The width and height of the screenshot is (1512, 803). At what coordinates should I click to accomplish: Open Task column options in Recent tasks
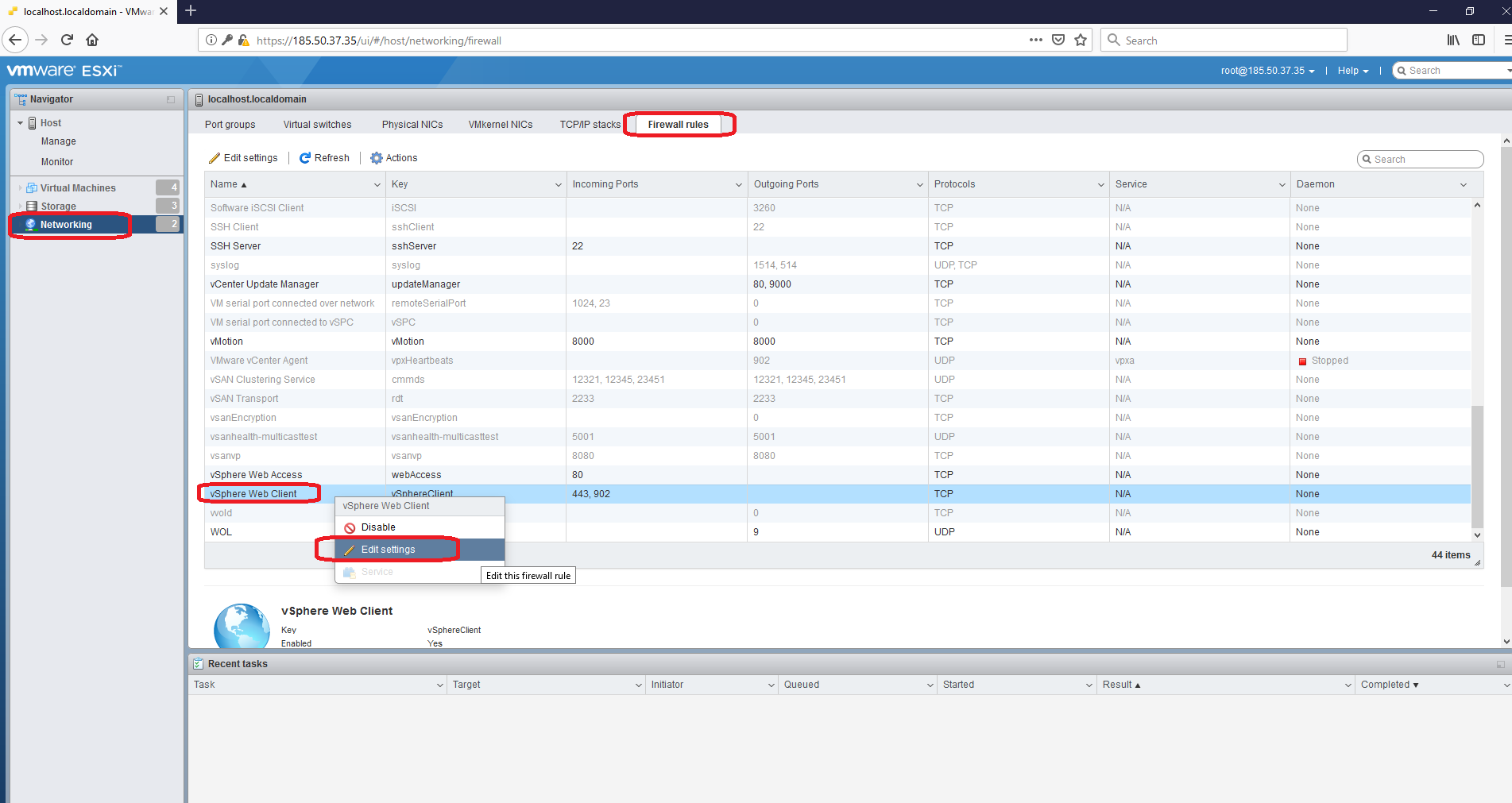click(x=440, y=685)
